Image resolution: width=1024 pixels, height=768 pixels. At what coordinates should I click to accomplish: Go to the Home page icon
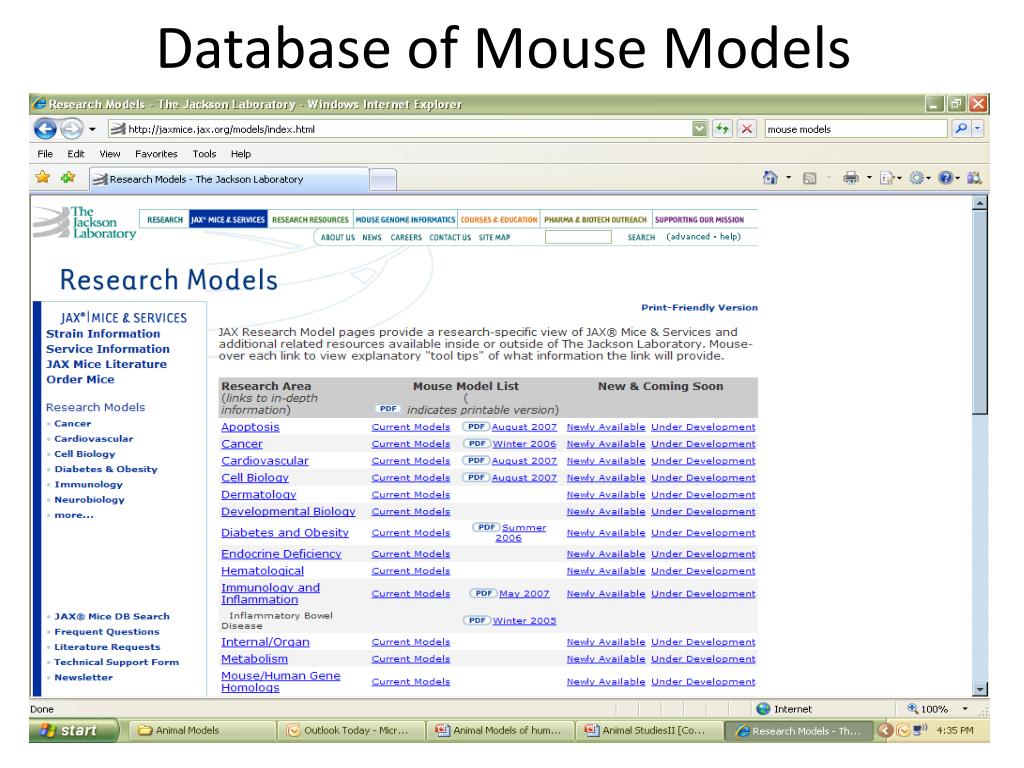tap(770, 179)
